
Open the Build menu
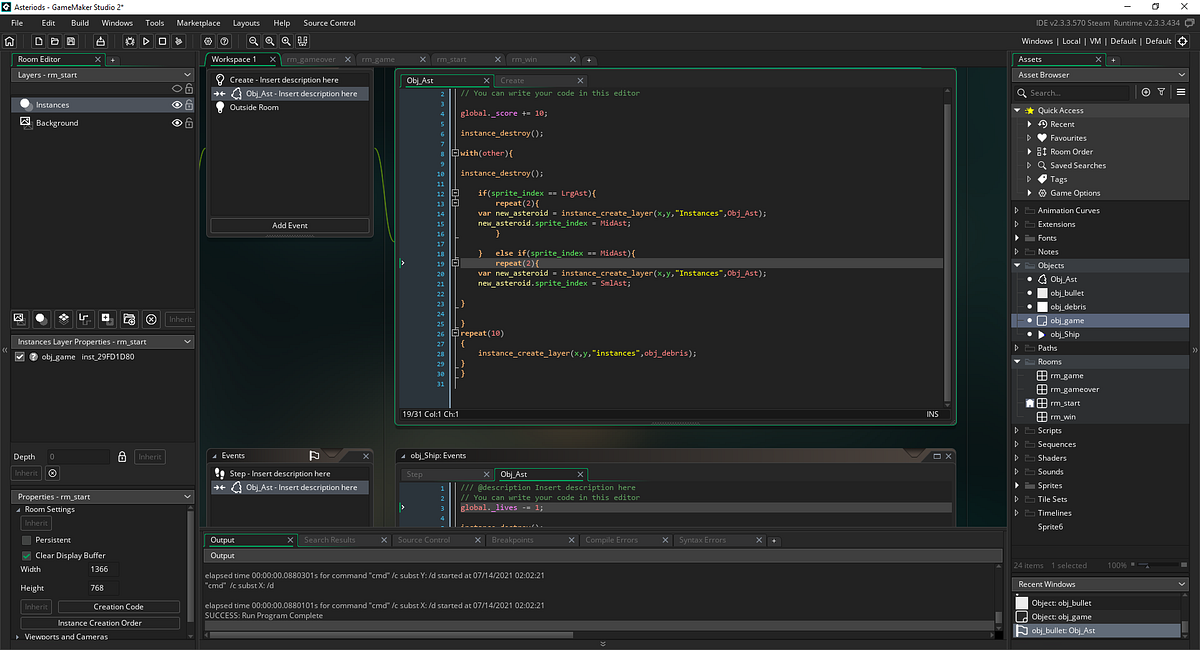80,23
